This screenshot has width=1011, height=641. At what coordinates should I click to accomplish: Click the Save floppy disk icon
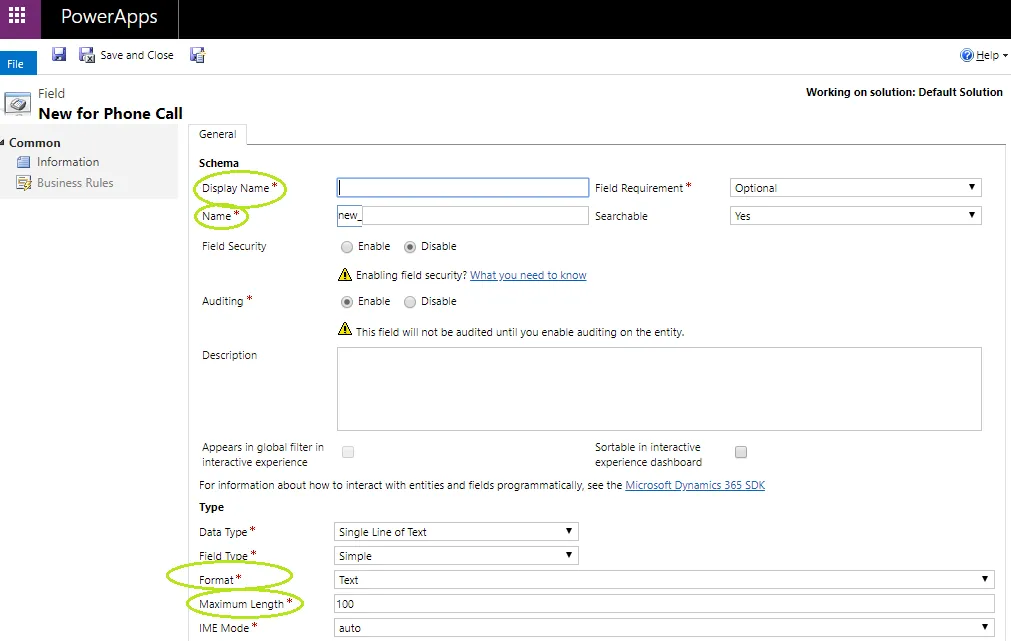pyautogui.click(x=59, y=54)
